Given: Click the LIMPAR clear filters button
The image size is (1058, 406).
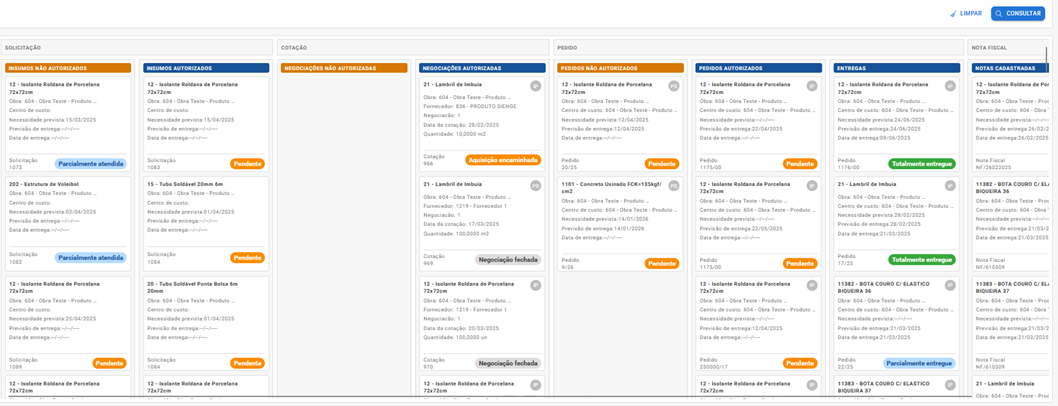Looking at the screenshot, I should coord(968,13).
